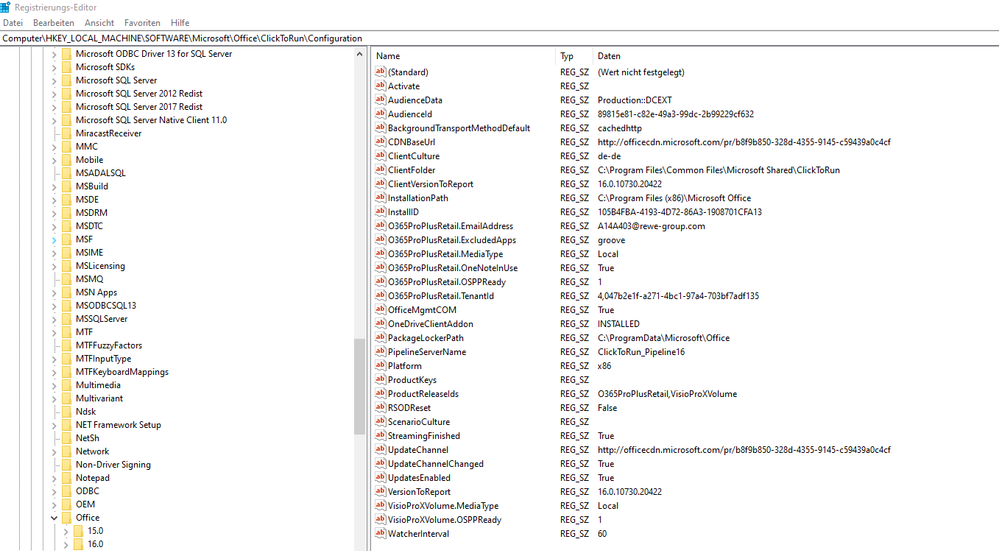Select the UpdateChannelChanged value
999x551 pixels.
[436, 464]
